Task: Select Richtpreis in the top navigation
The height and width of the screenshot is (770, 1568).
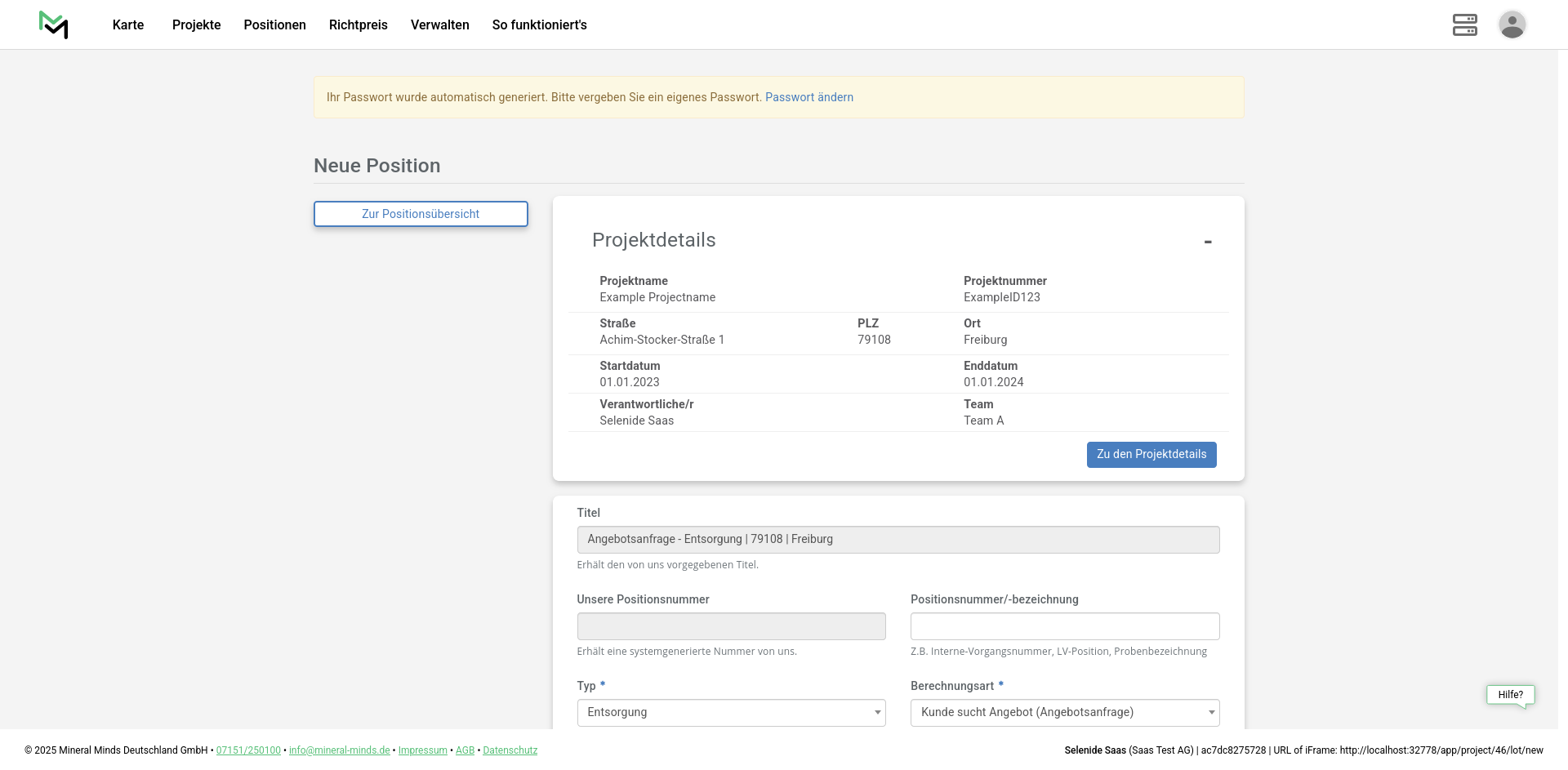Action: tap(358, 25)
